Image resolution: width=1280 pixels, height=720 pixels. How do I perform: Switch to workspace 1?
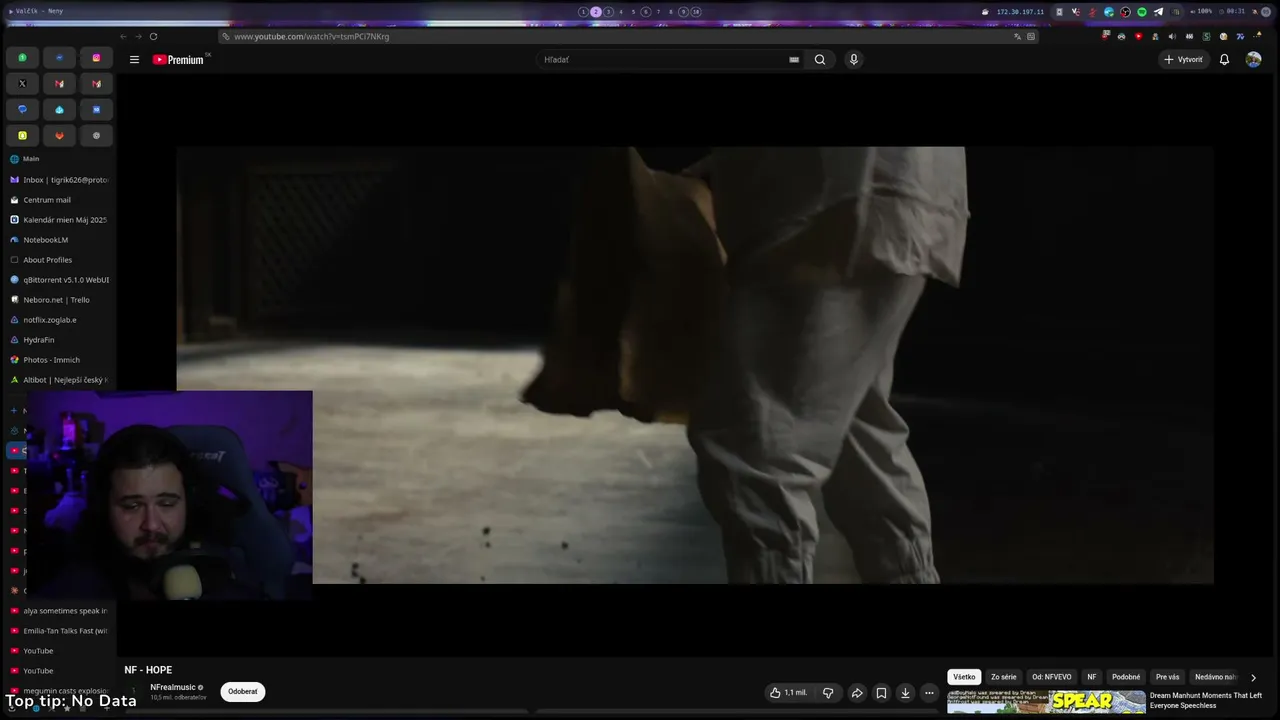(583, 12)
